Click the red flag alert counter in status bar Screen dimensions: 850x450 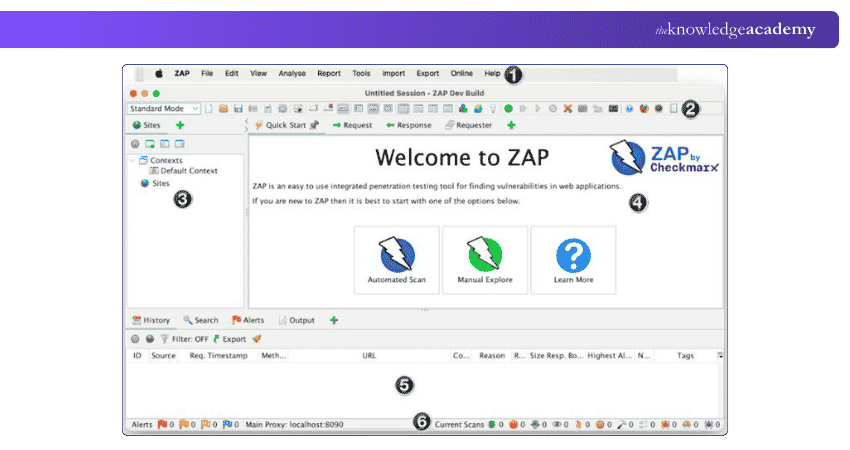165,425
